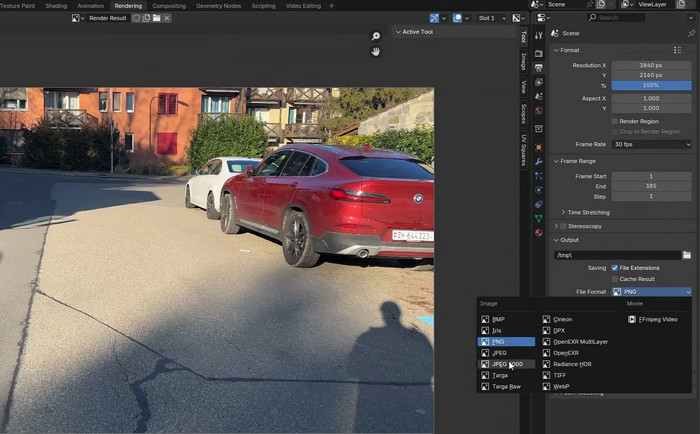Open the properties editor type dropdown
This screenshot has width=700, height=434.
(543, 18)
